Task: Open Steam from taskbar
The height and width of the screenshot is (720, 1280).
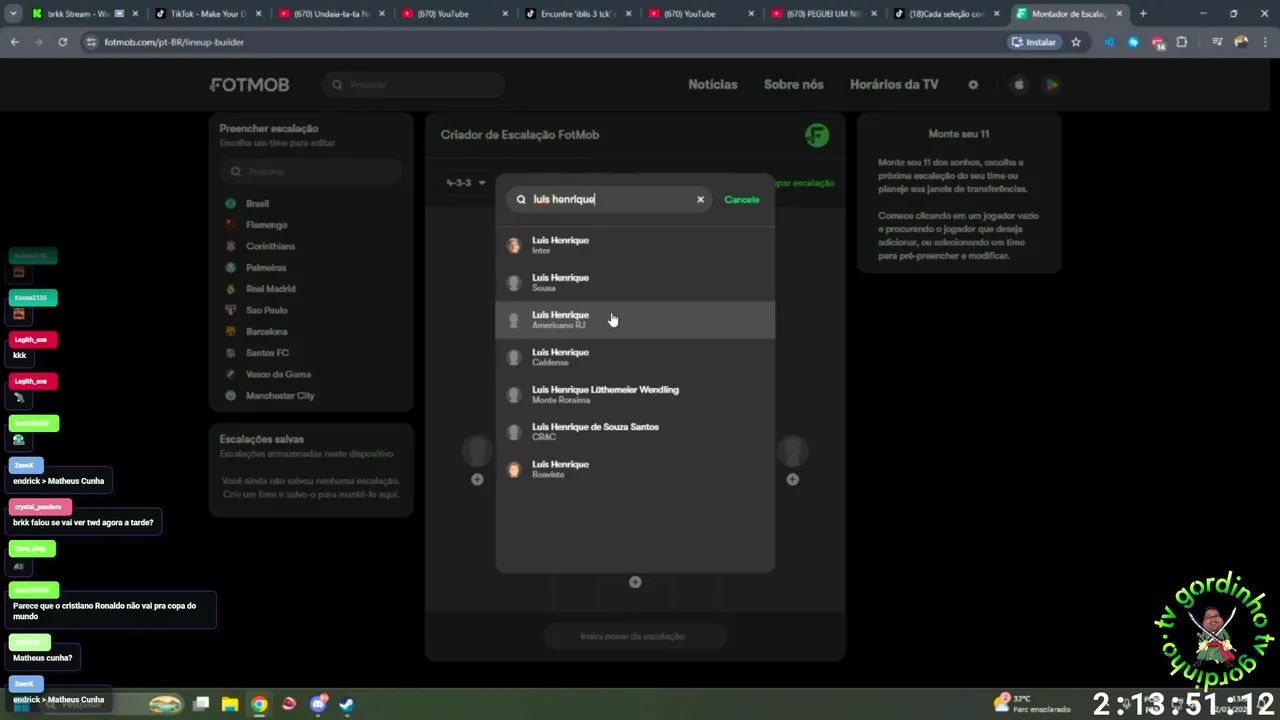Action: pyautogui.click(x=346, y=704)
